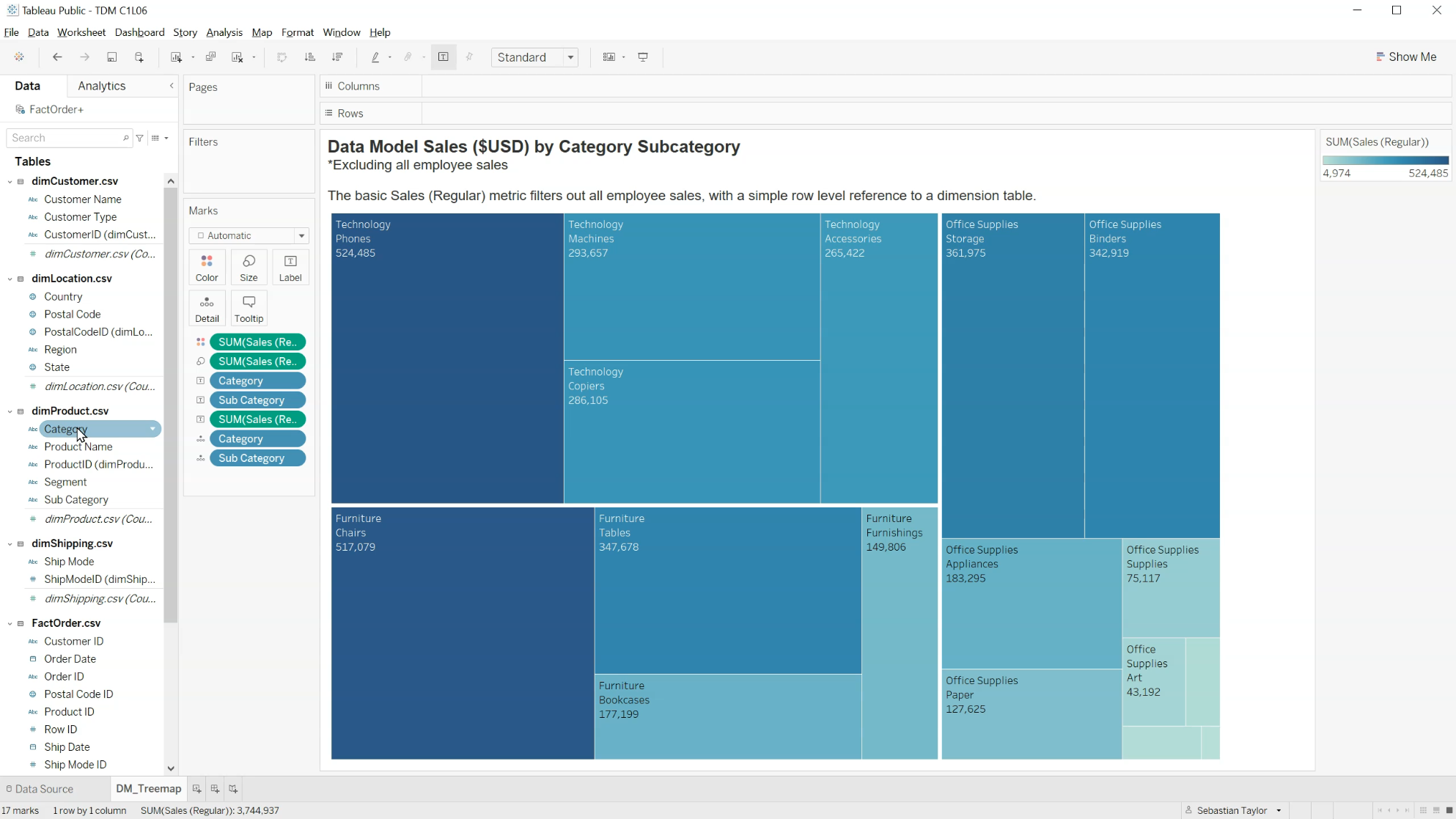Go to the Data Source tab

[43, 789]
